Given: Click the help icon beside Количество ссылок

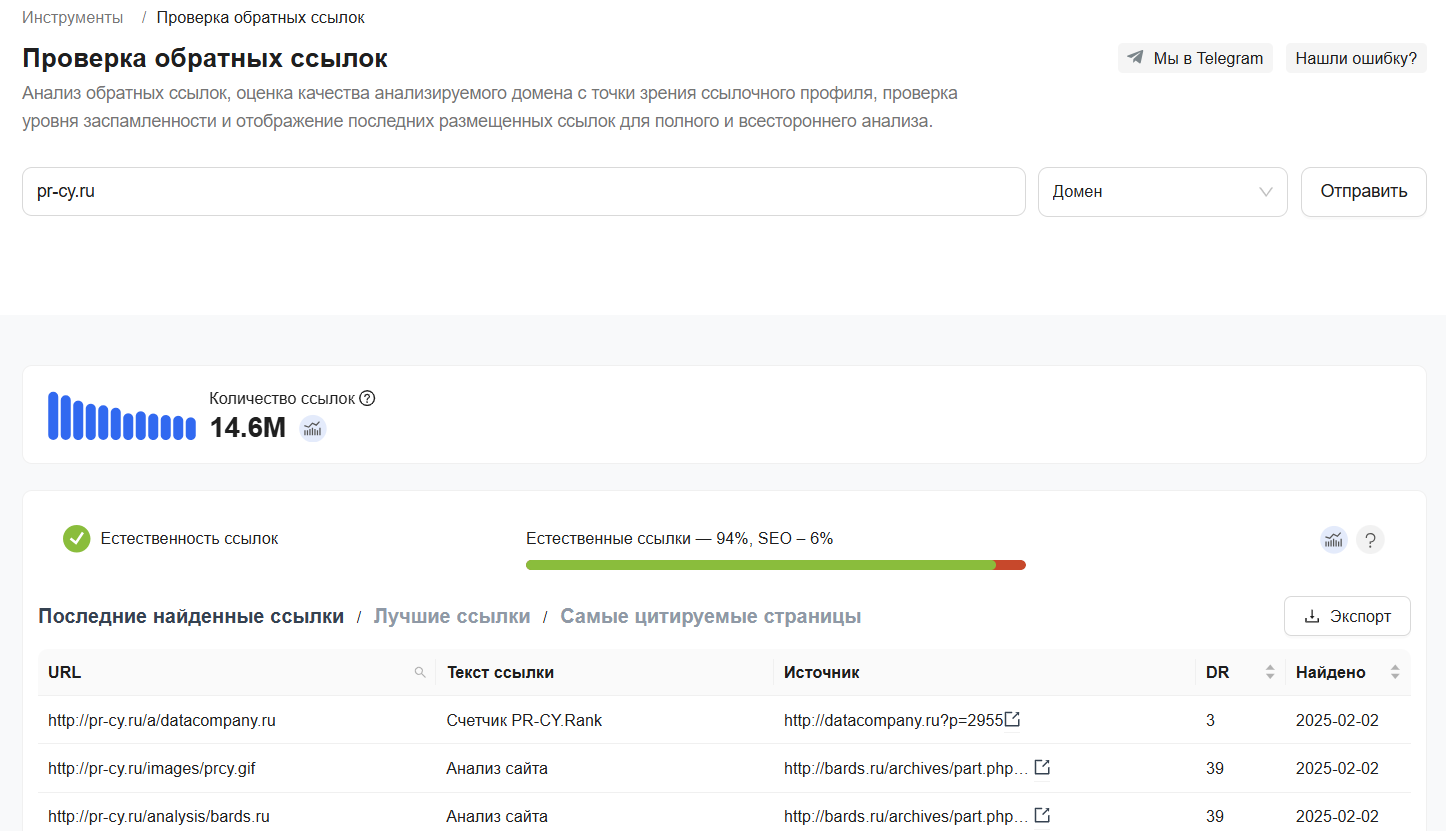Looking at the screenshot, I should [x=367, y=398].
